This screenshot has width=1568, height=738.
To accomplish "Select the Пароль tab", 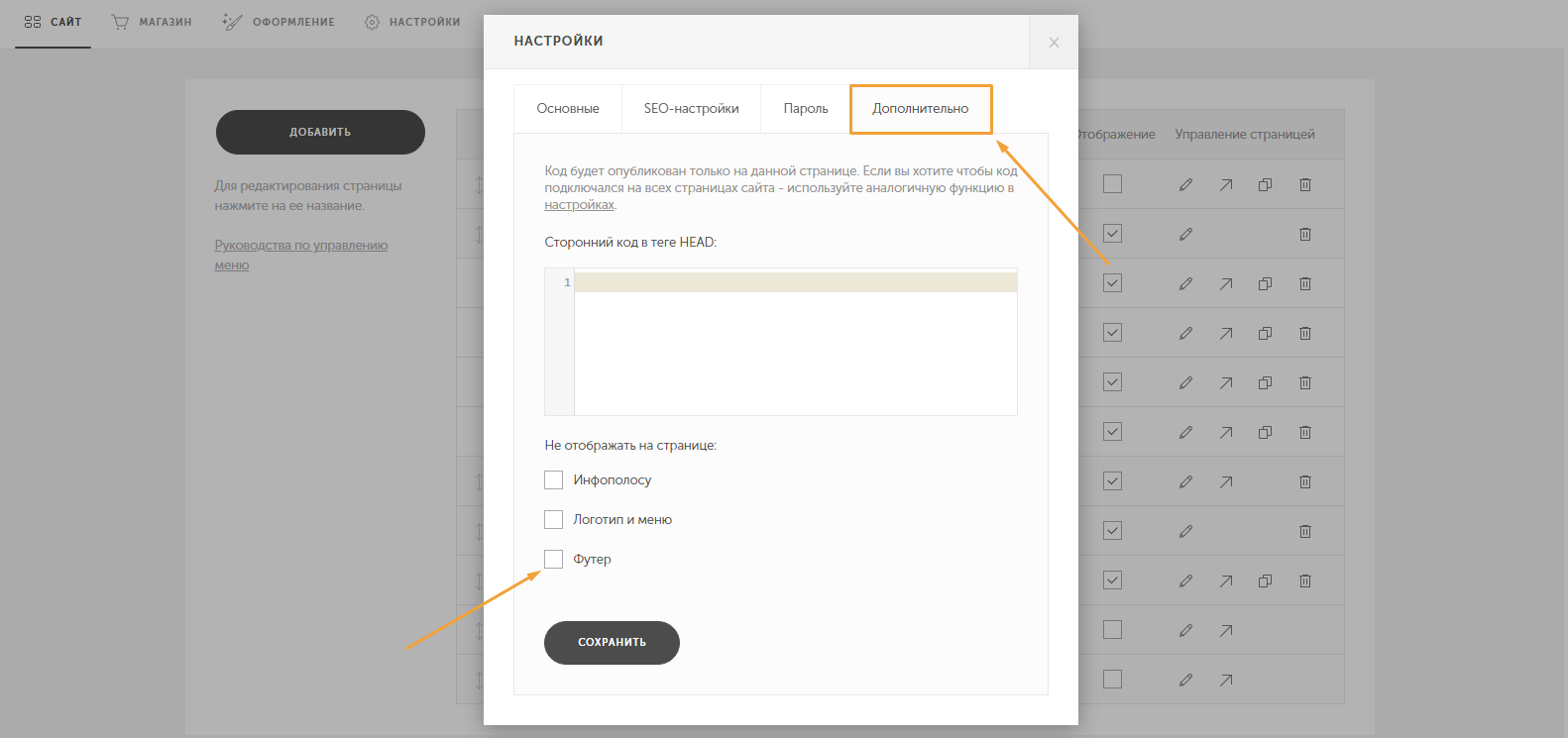I will 805,109.
